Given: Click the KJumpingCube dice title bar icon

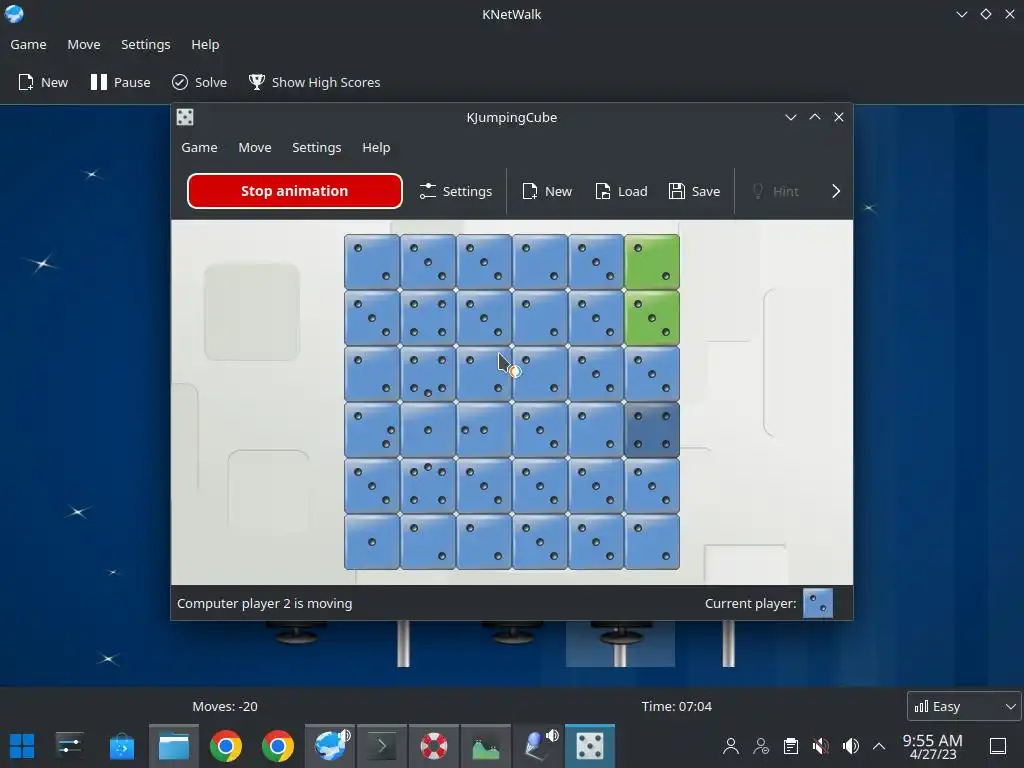Looking at the screenshot, I should 185,118.
